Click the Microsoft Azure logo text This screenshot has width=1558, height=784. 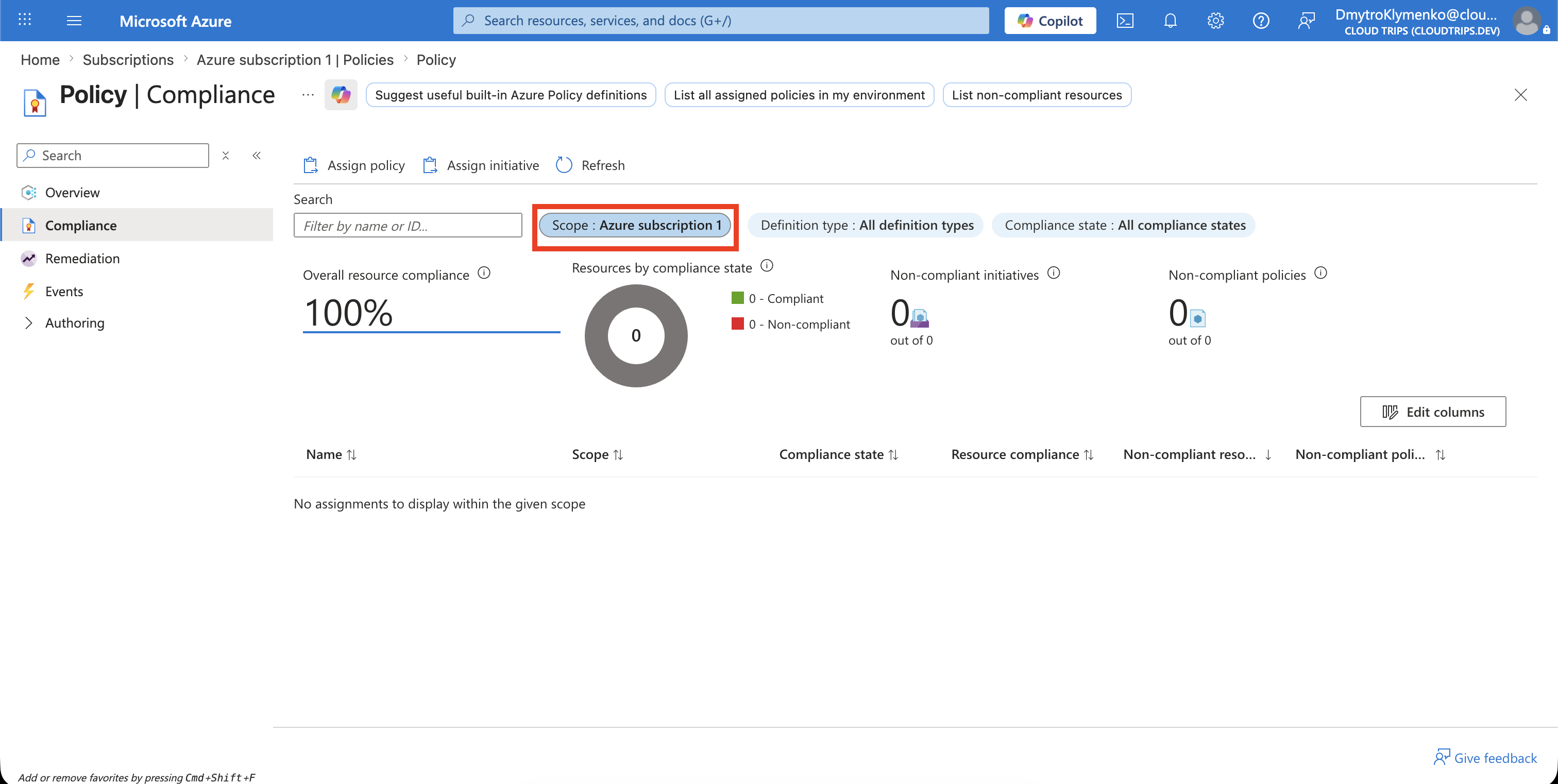coord(175,21)
